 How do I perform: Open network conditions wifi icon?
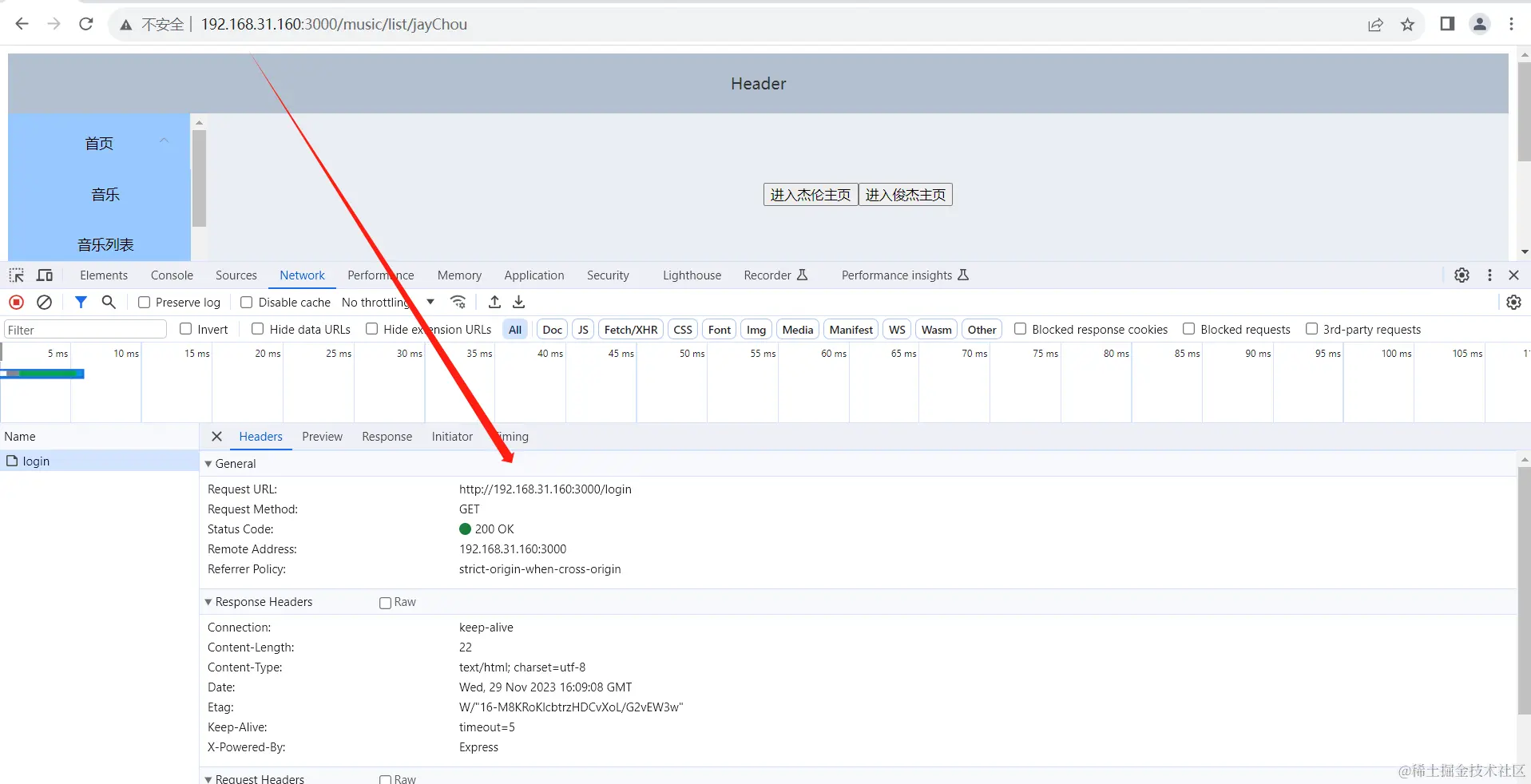point(458,303)
